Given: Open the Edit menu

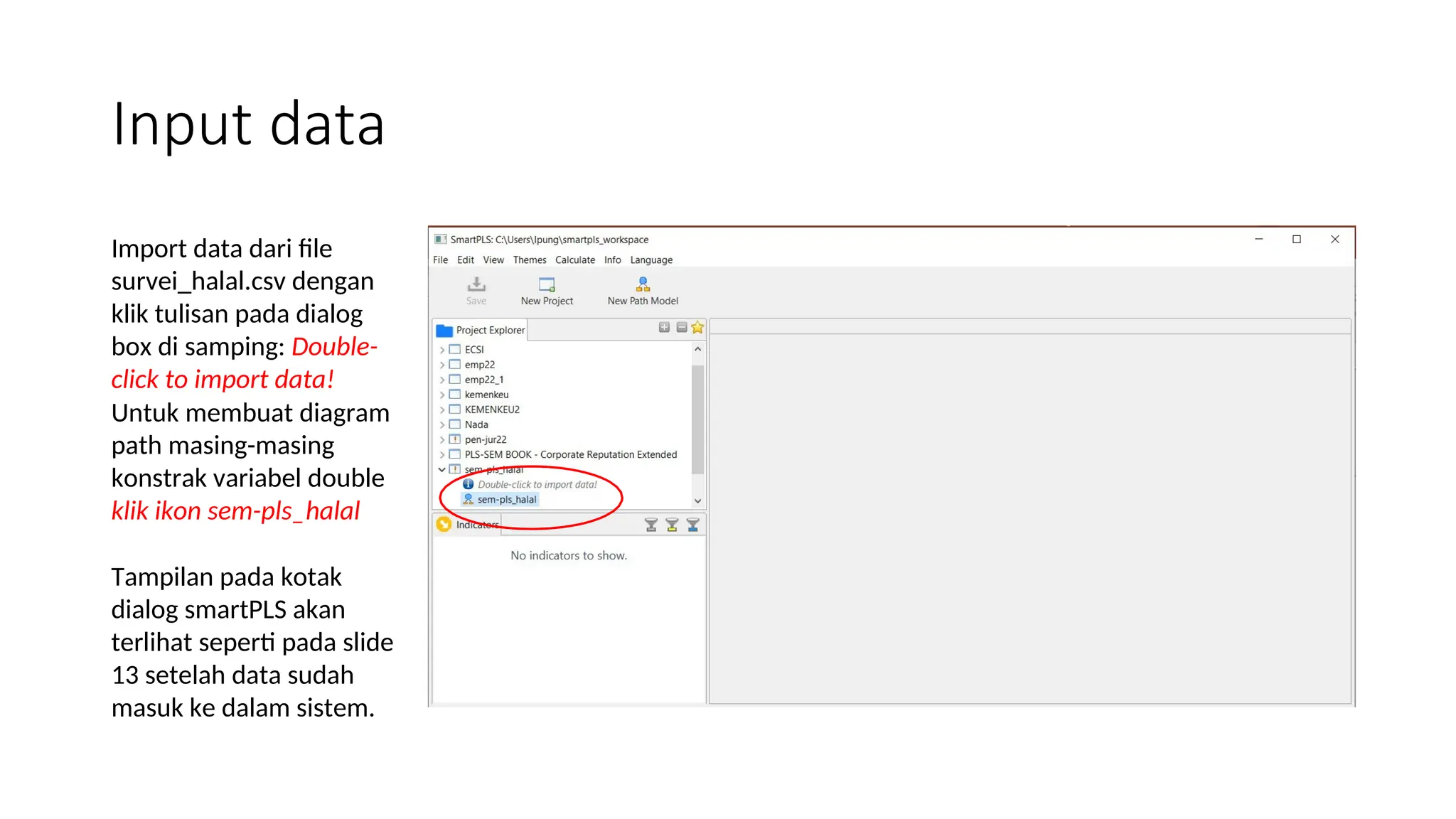Looking at the screenshot, I should click(466, 260).
